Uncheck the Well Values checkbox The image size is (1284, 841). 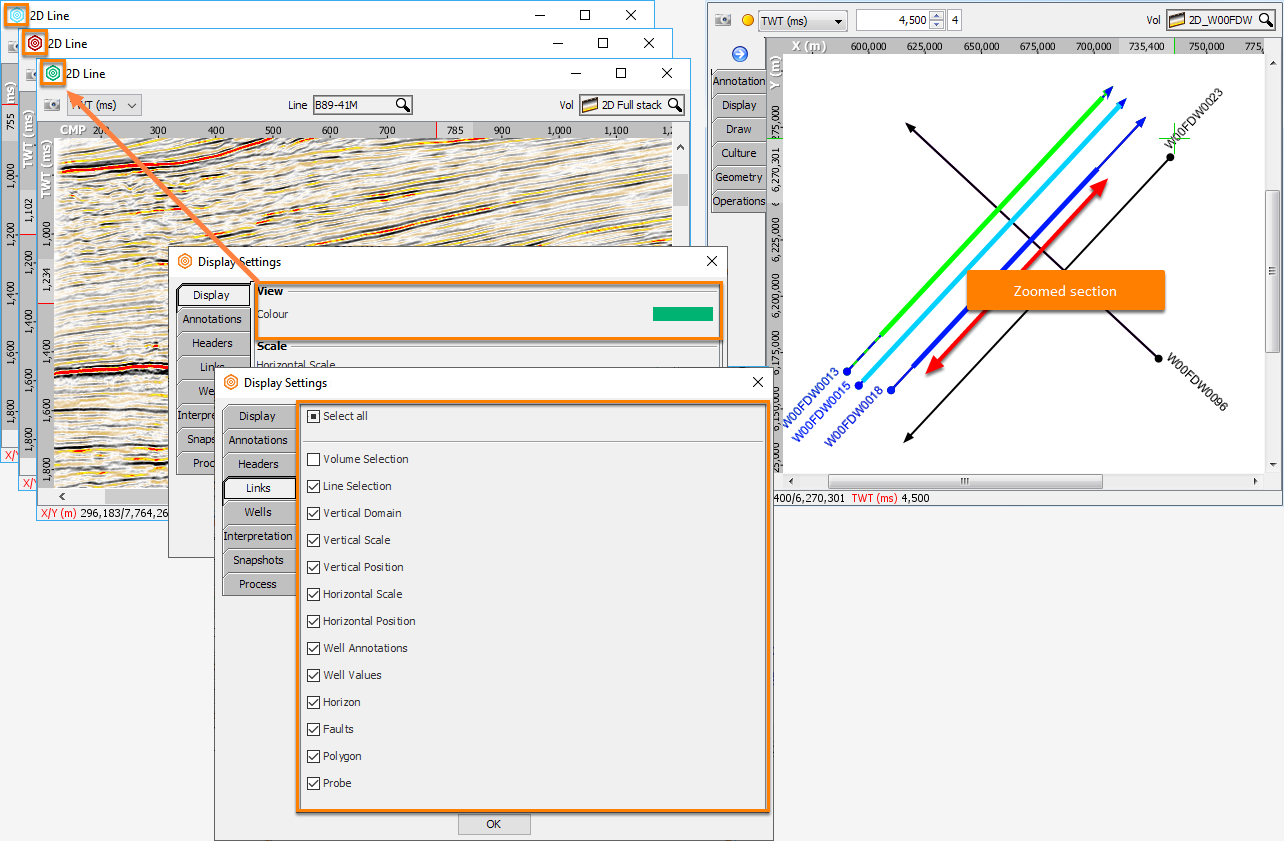[x=314, y=675]
